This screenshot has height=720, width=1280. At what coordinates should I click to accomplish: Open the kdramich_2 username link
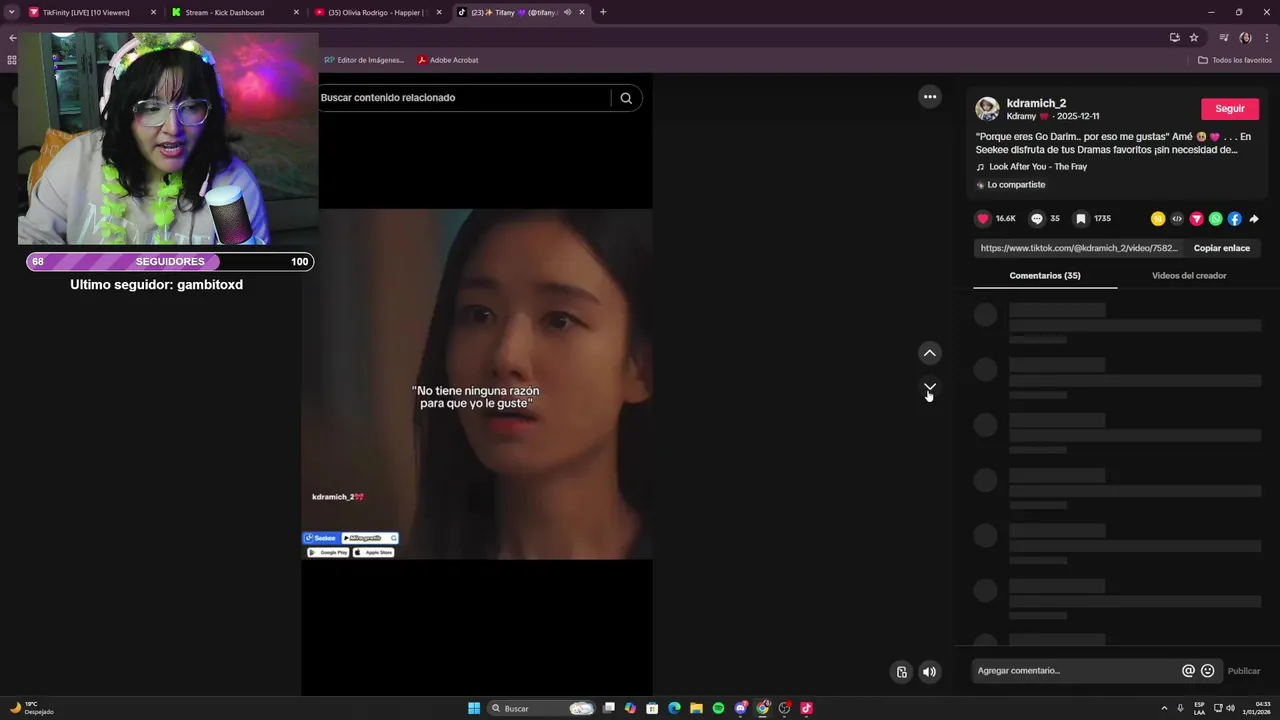1036,103
